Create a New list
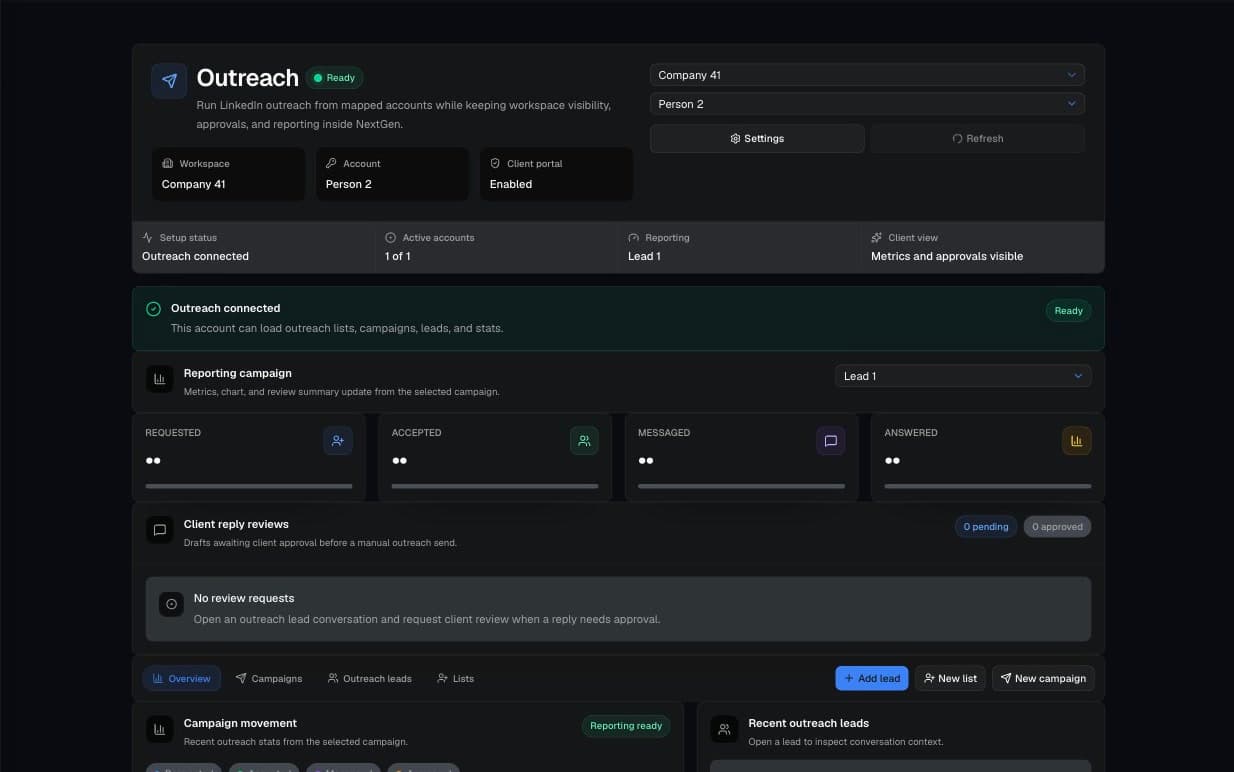Screen dimensions: 1234x772 click(x=950, y=678)
